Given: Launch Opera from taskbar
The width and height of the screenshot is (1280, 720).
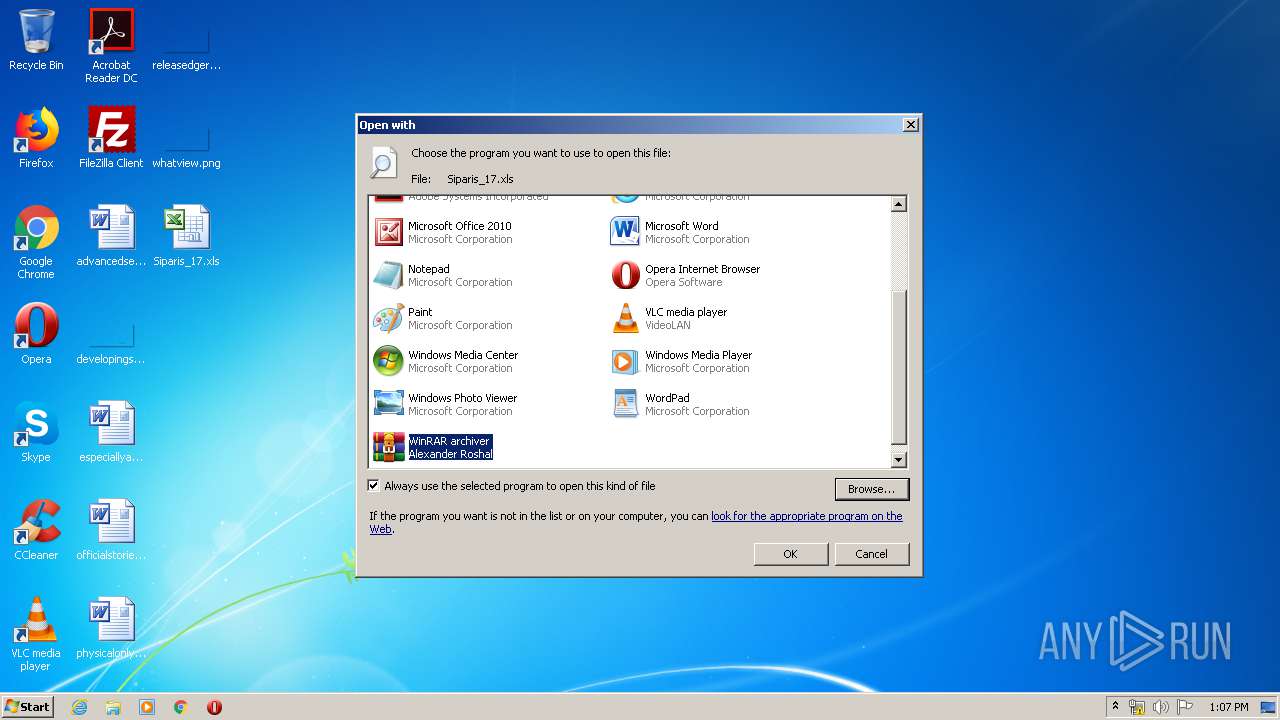Looking at the screenshot, I should [x=214, y=707].
